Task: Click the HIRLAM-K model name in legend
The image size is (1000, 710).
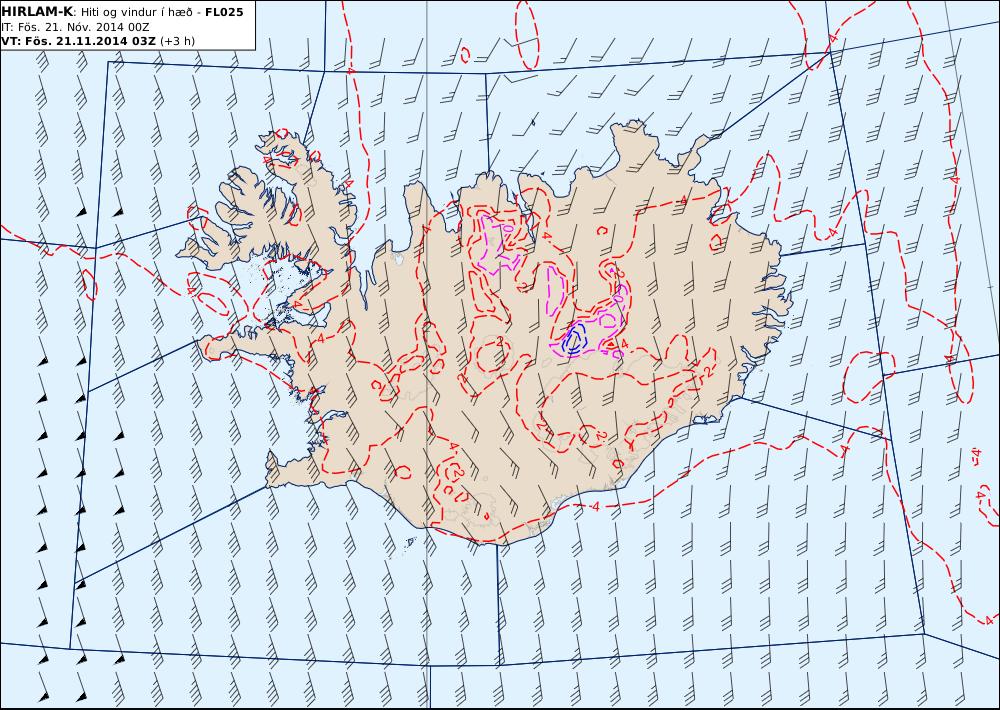Action: (x=38, y=11)
